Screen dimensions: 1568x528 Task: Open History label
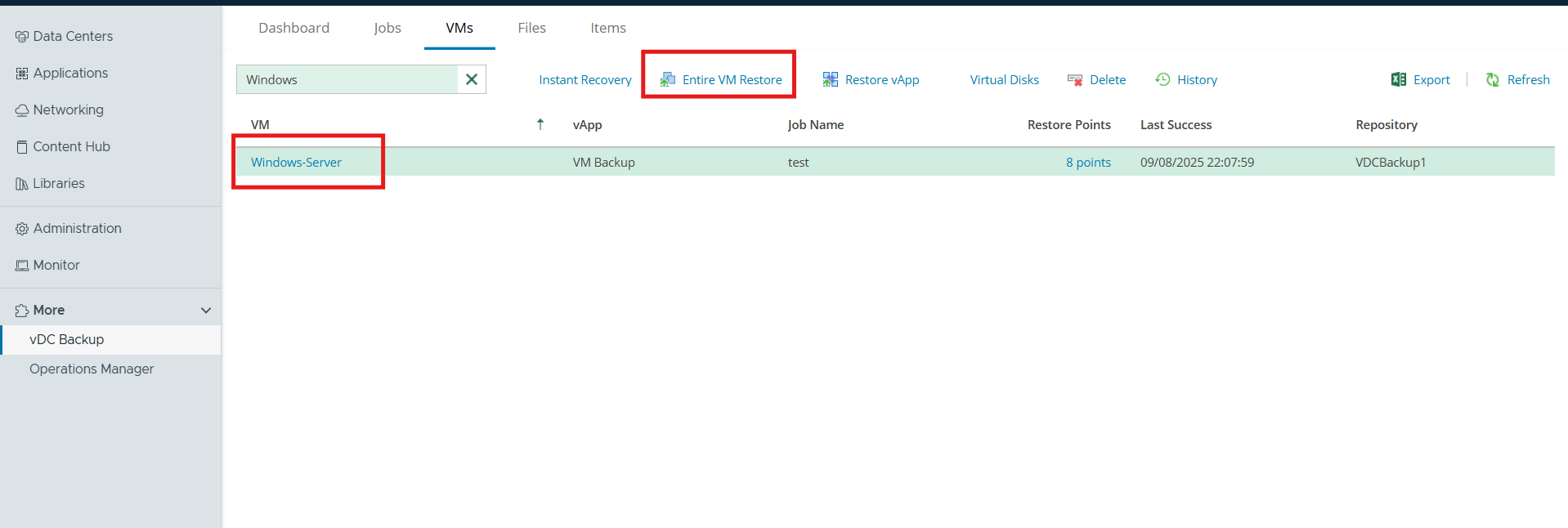(1197, 80)
